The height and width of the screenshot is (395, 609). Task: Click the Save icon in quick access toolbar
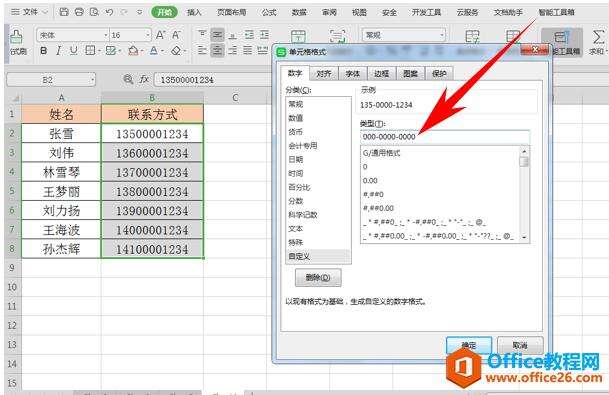click(64, 12)
